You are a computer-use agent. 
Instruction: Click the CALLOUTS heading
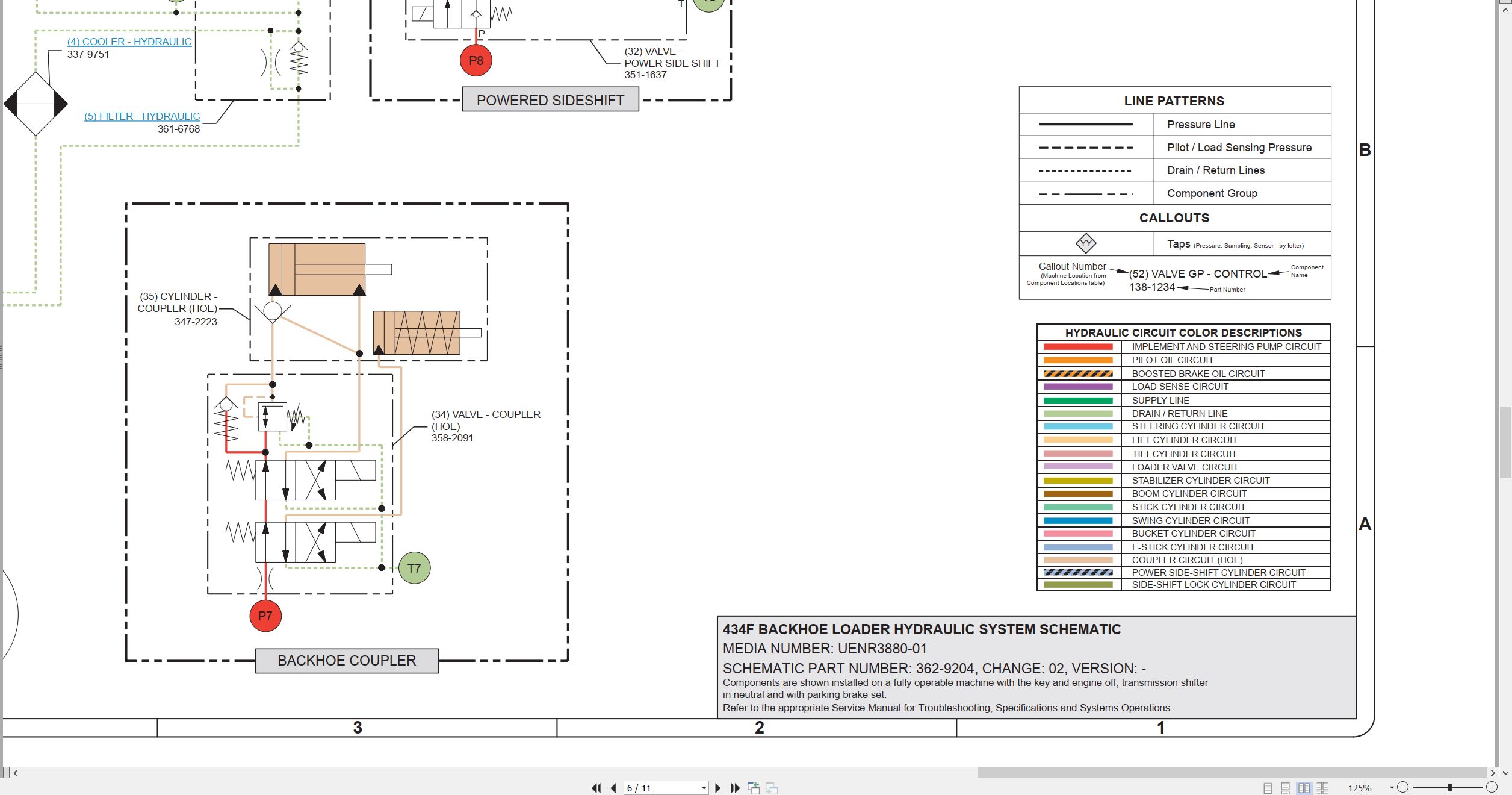click(x=1174, y=218)
